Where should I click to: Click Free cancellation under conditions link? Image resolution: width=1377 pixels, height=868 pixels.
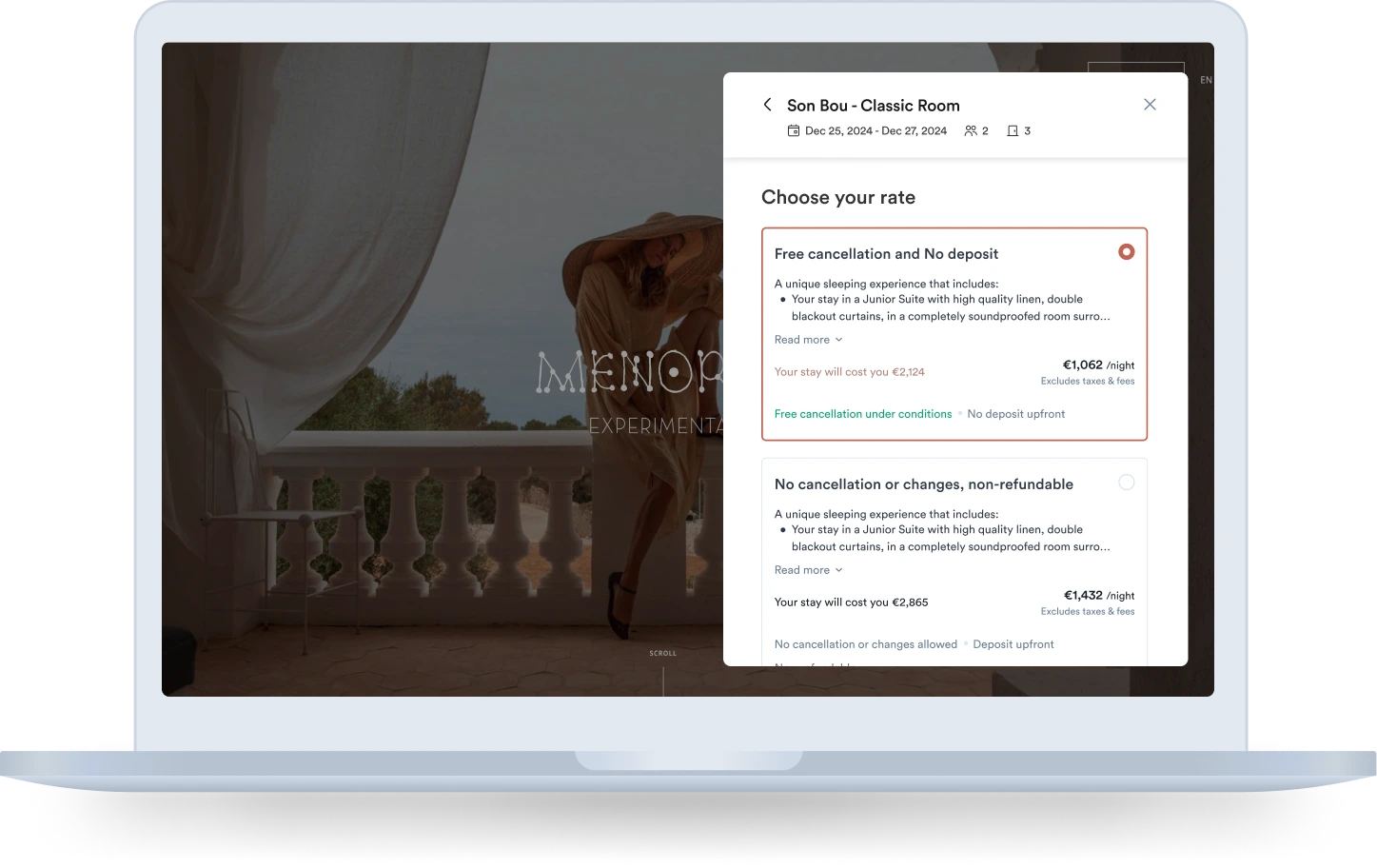863,414
